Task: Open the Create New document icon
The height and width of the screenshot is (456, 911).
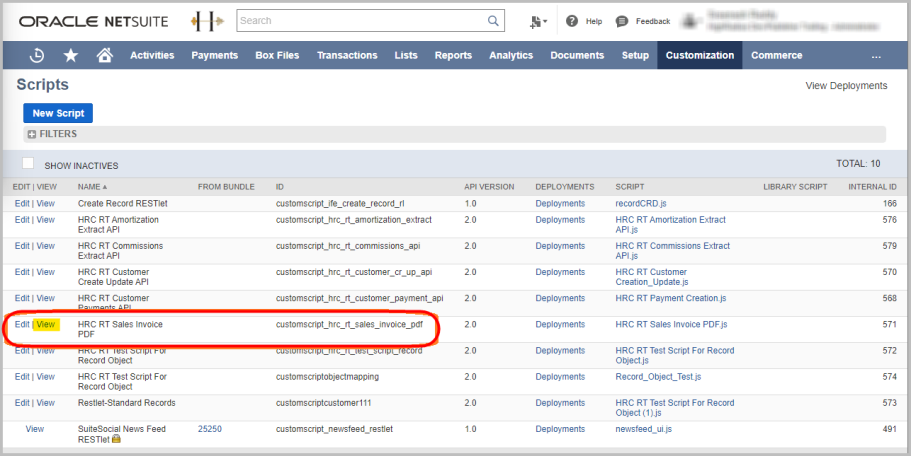Action: [537, 21]
